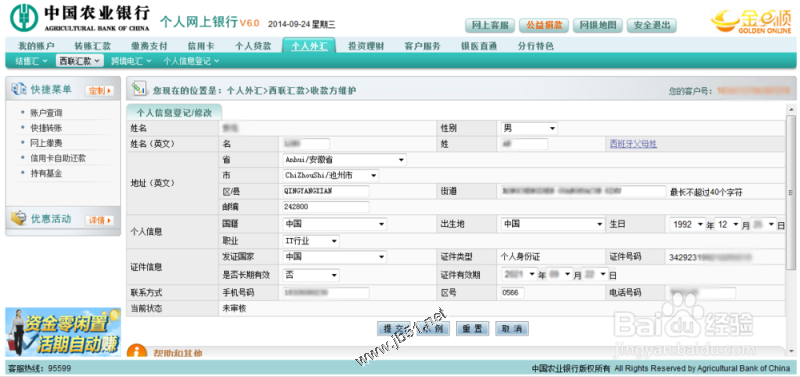Screen dimensions: 800x377
Task: Click the 定制 customize button
Action: click(99, 91)
